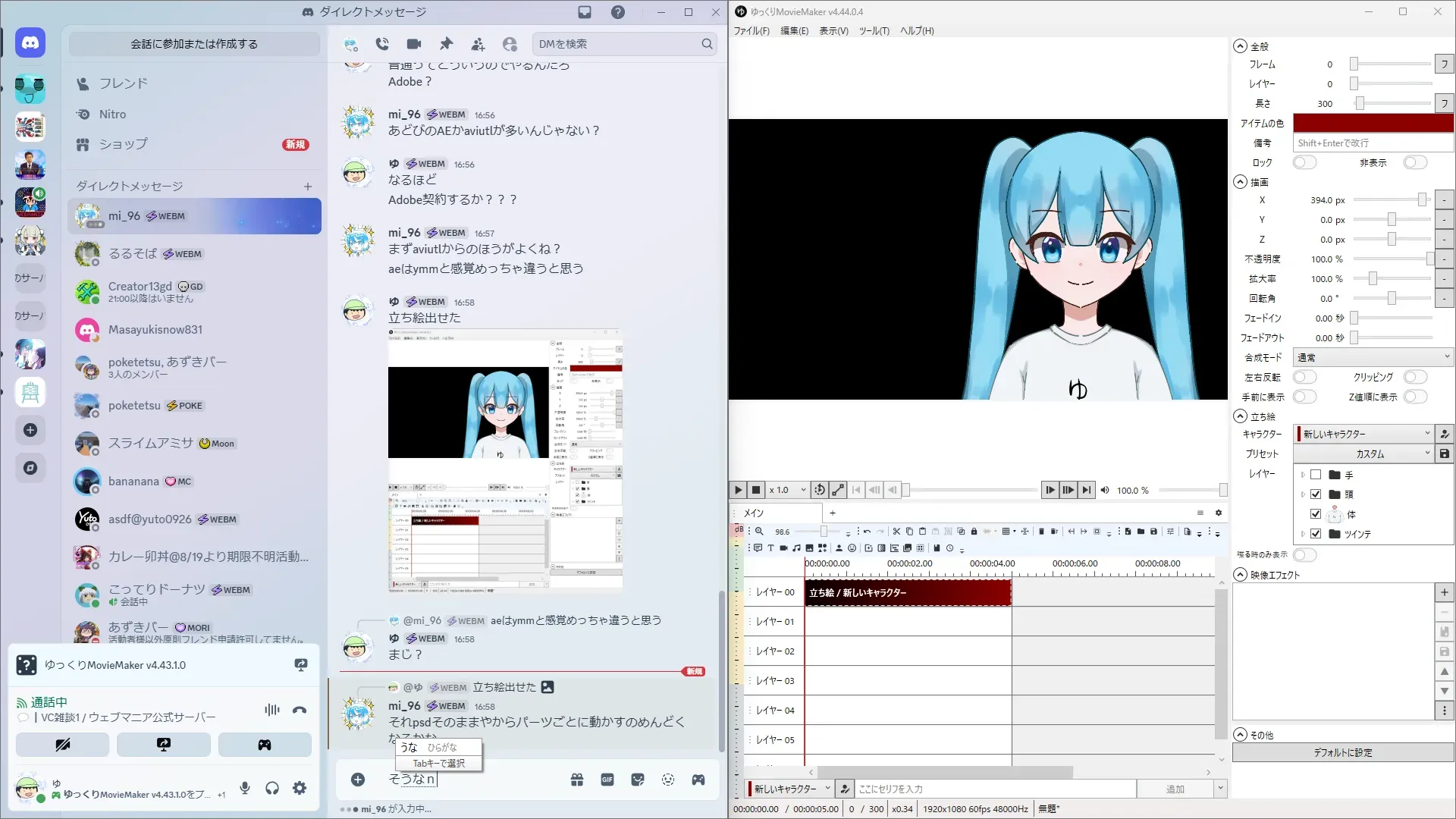
Task: Open the ツール(T) menu
Action: (874, 31)
